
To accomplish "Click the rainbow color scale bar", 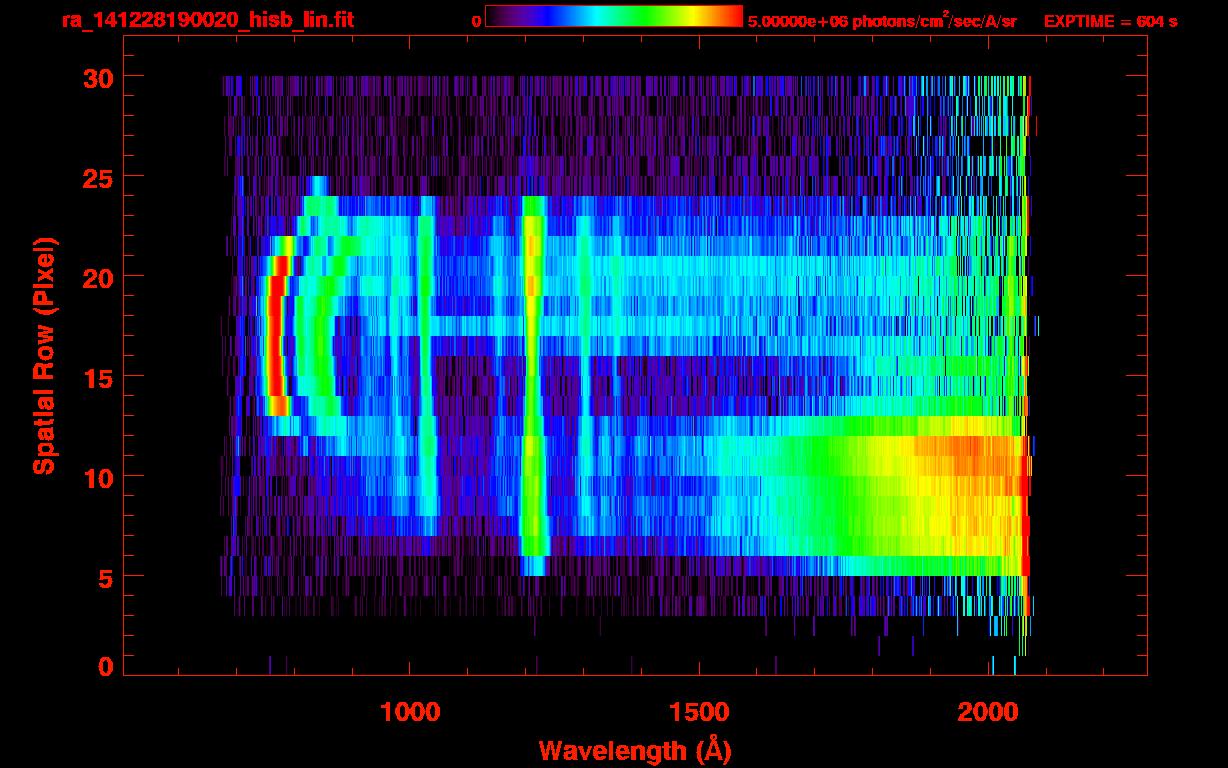I will click(x=614, y=16).
